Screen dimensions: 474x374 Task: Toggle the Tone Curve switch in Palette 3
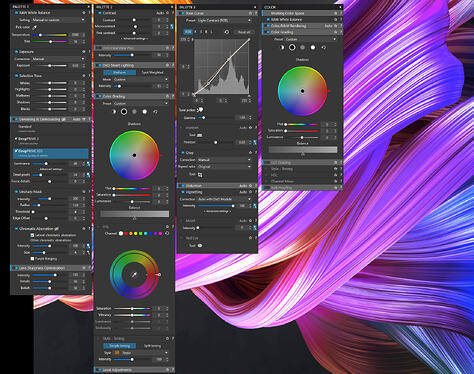pyautogui.click(x=182, y=13)
